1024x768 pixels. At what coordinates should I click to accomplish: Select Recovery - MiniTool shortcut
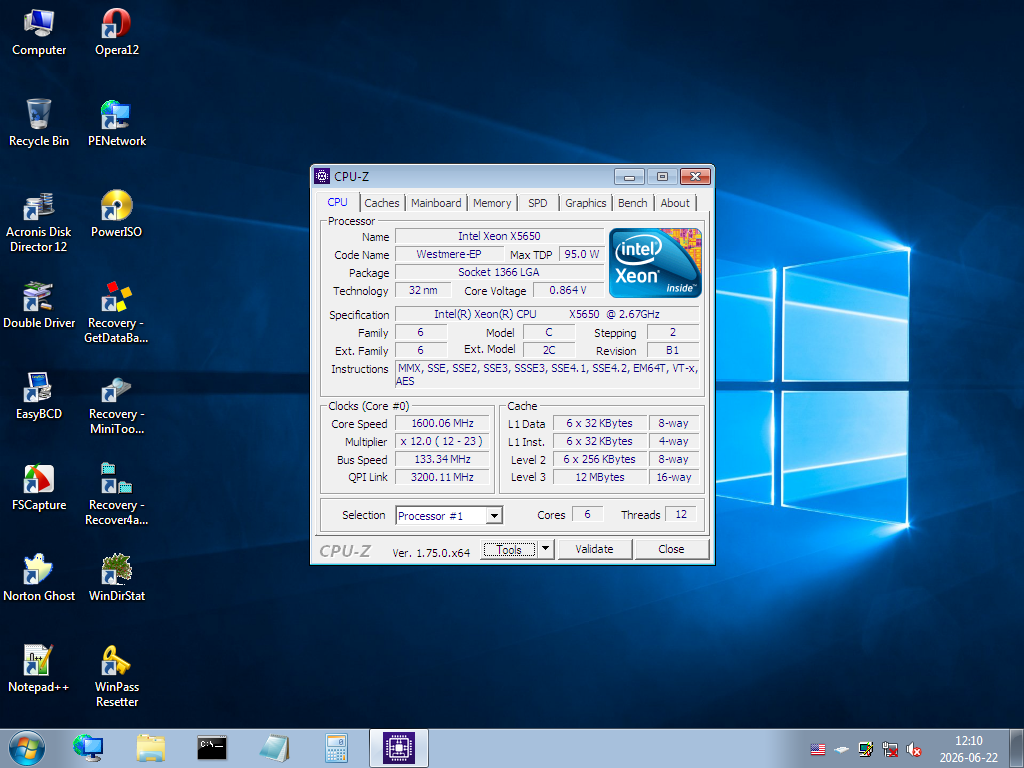pyautogui.click(x=116, y=404)
